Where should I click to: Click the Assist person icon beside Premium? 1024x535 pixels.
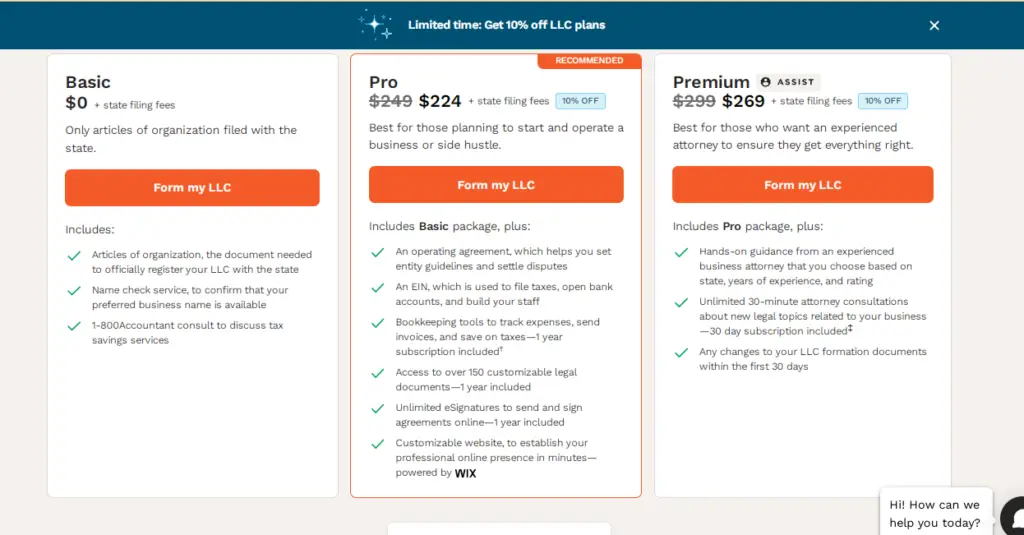point(765,82)
